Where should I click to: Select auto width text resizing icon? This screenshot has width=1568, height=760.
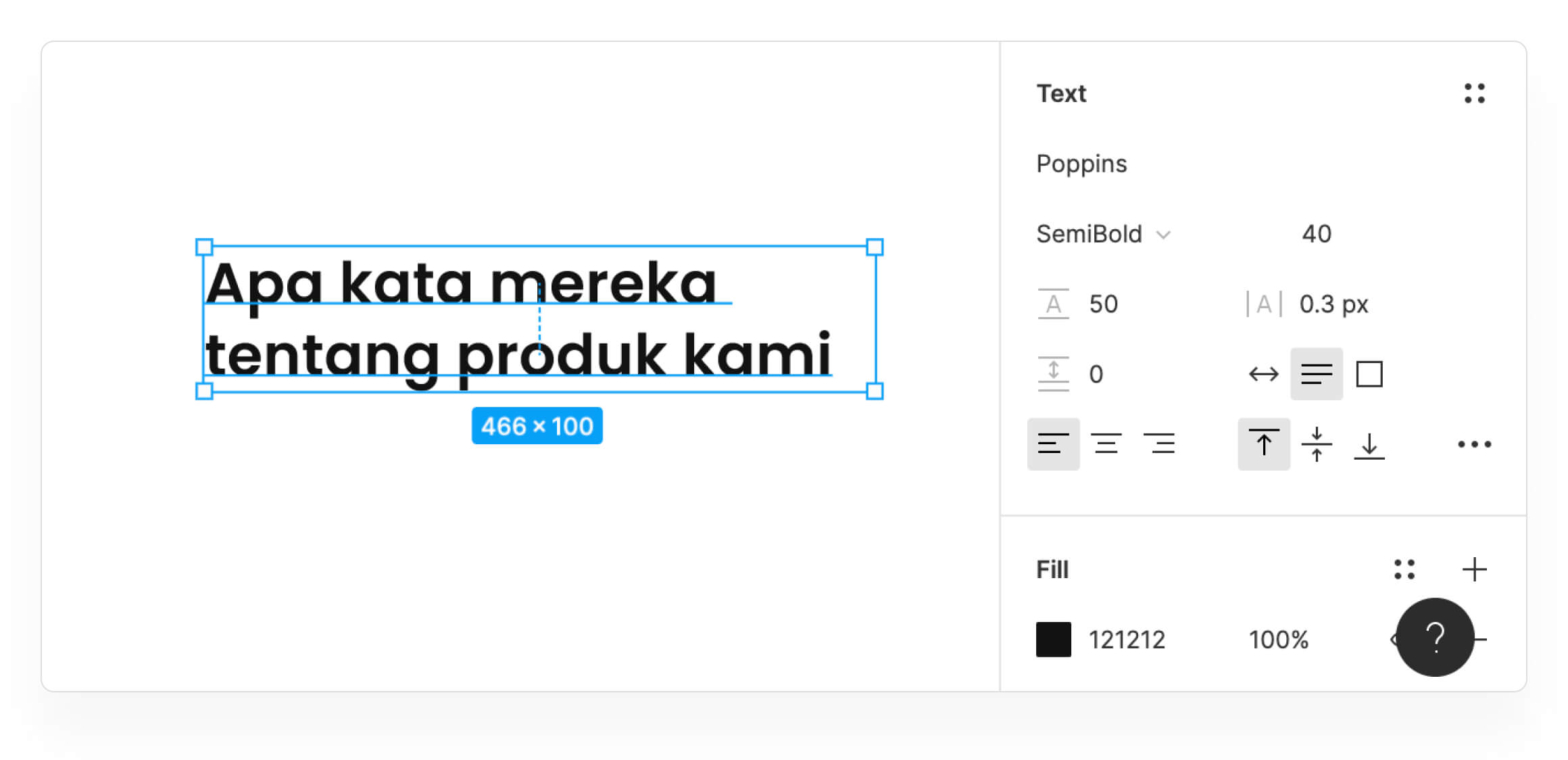tap(1263, 374)
